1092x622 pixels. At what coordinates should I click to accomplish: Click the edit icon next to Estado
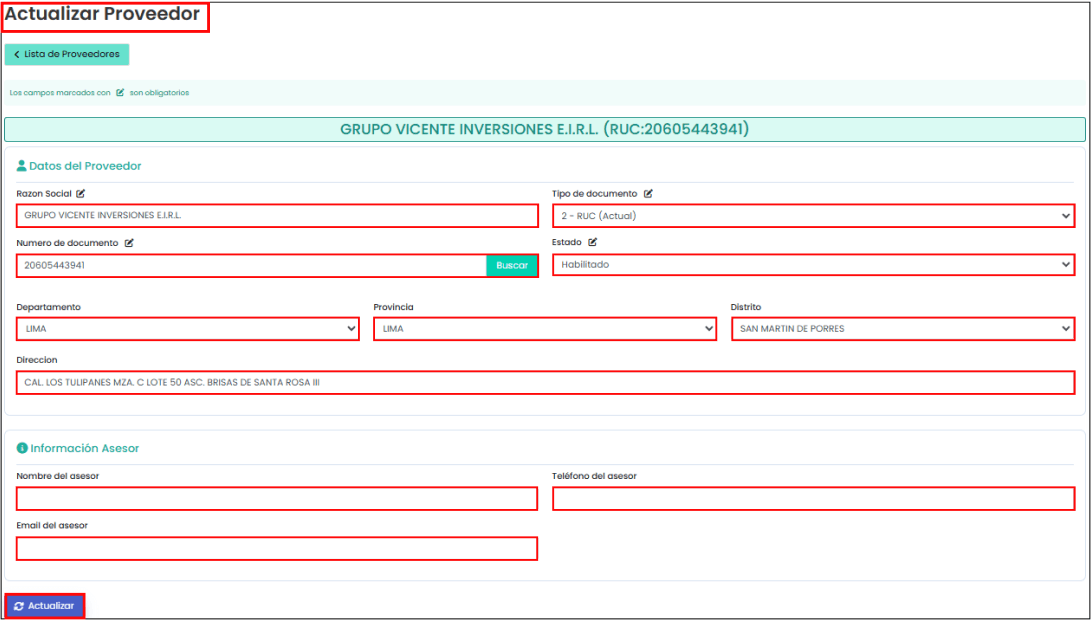(593, 242)
